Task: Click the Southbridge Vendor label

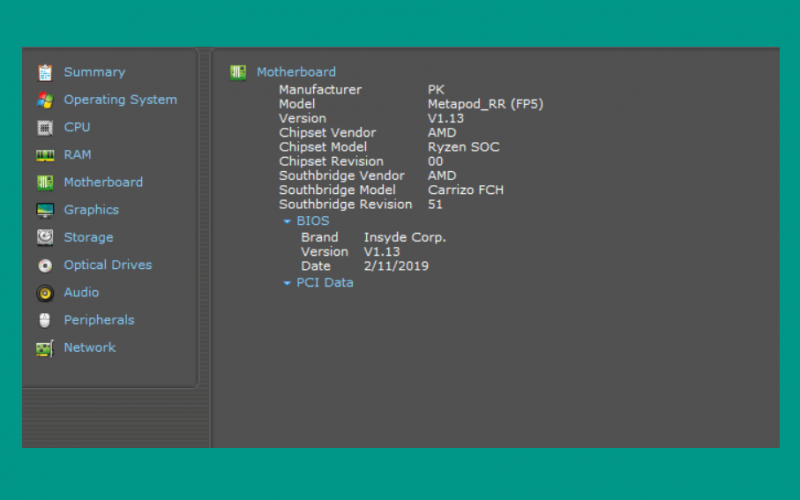Action: click(342, 176)
